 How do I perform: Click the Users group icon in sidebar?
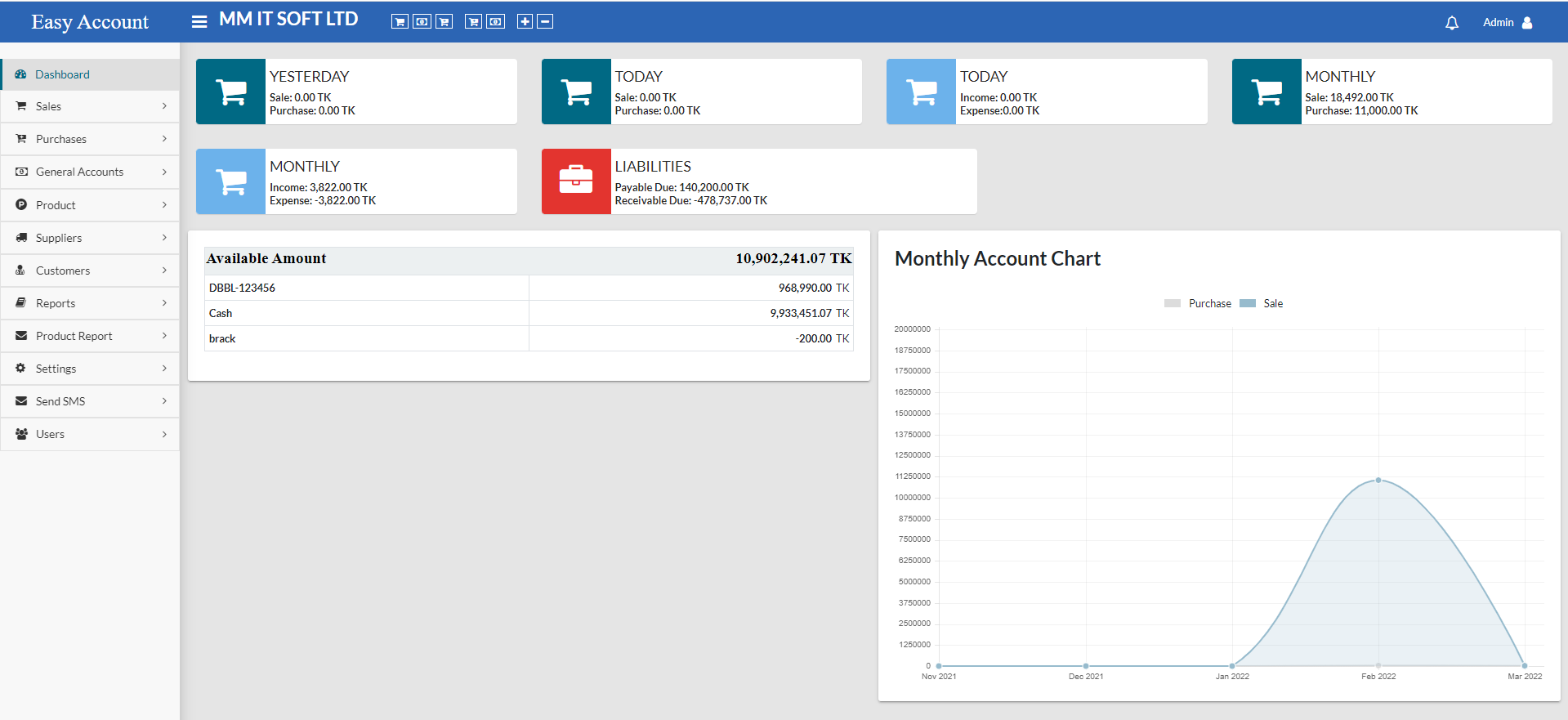click(x=21, y=434)
